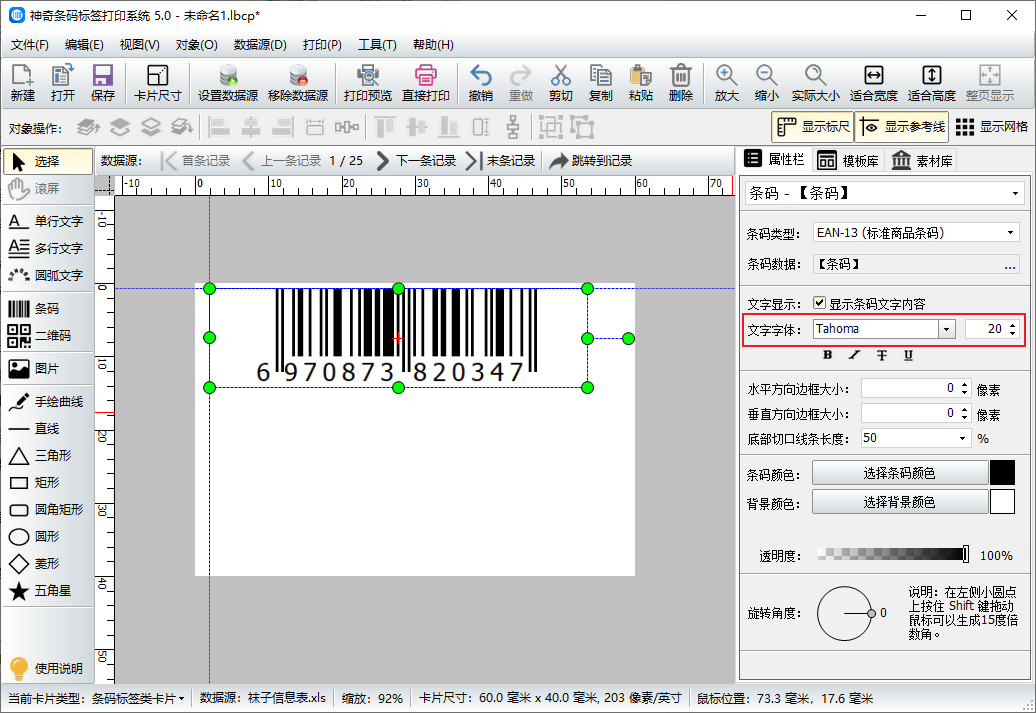Adjust 水平方向边框大小 stepper
The height and width of the screenshot is (713, 1036).
click(x=965, y=389)
